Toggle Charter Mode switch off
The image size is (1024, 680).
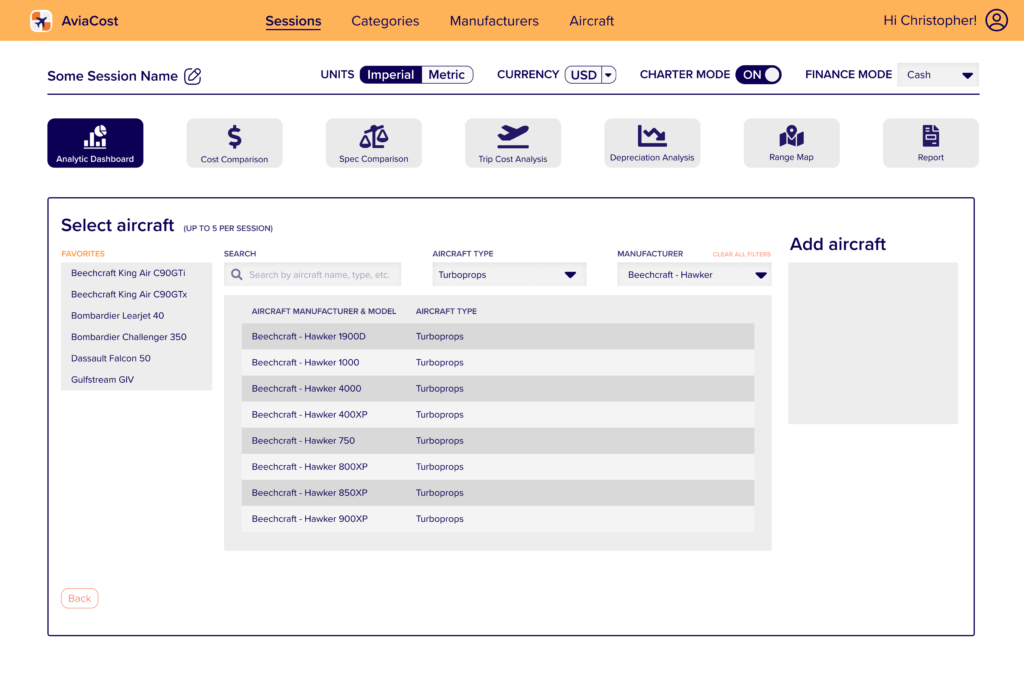(758, 74)
